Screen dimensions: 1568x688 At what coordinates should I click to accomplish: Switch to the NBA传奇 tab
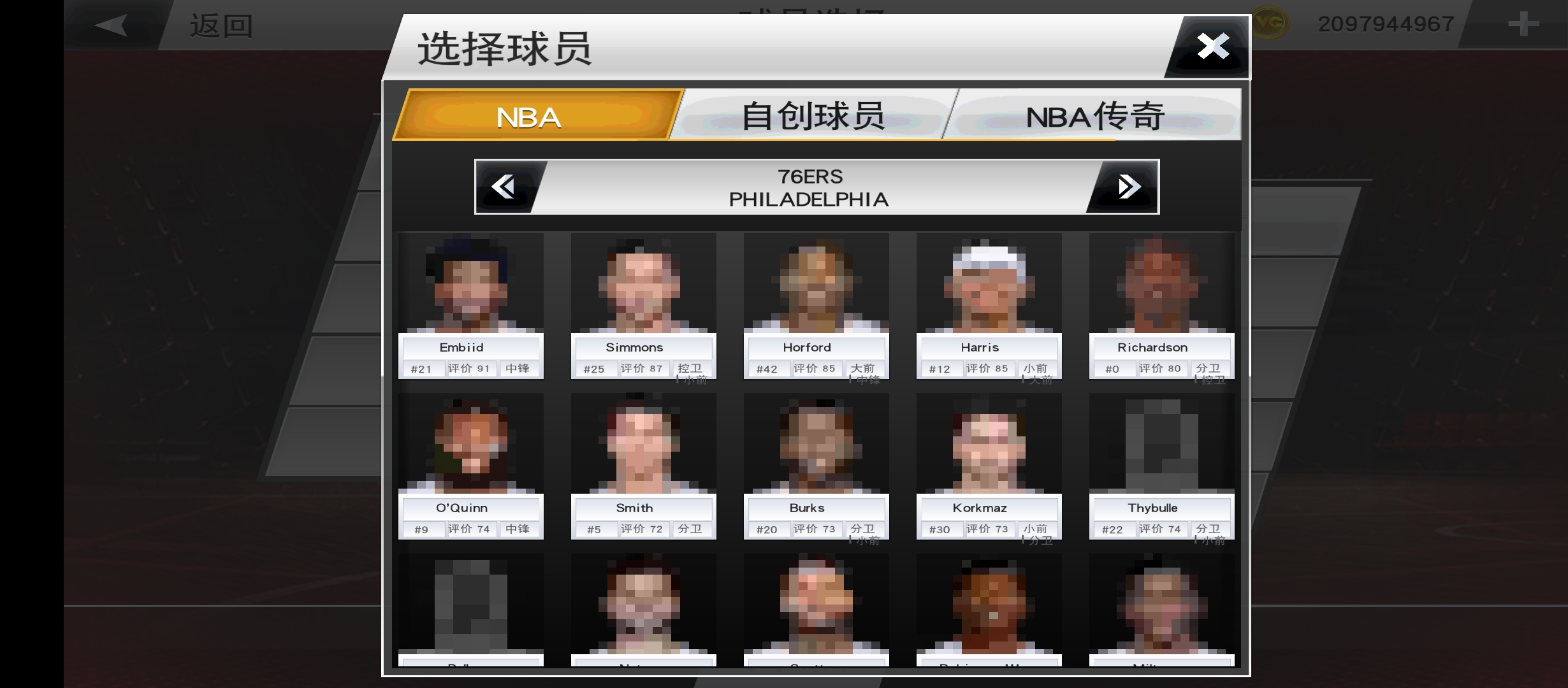pyautogui.click(x=1093, y=117)
